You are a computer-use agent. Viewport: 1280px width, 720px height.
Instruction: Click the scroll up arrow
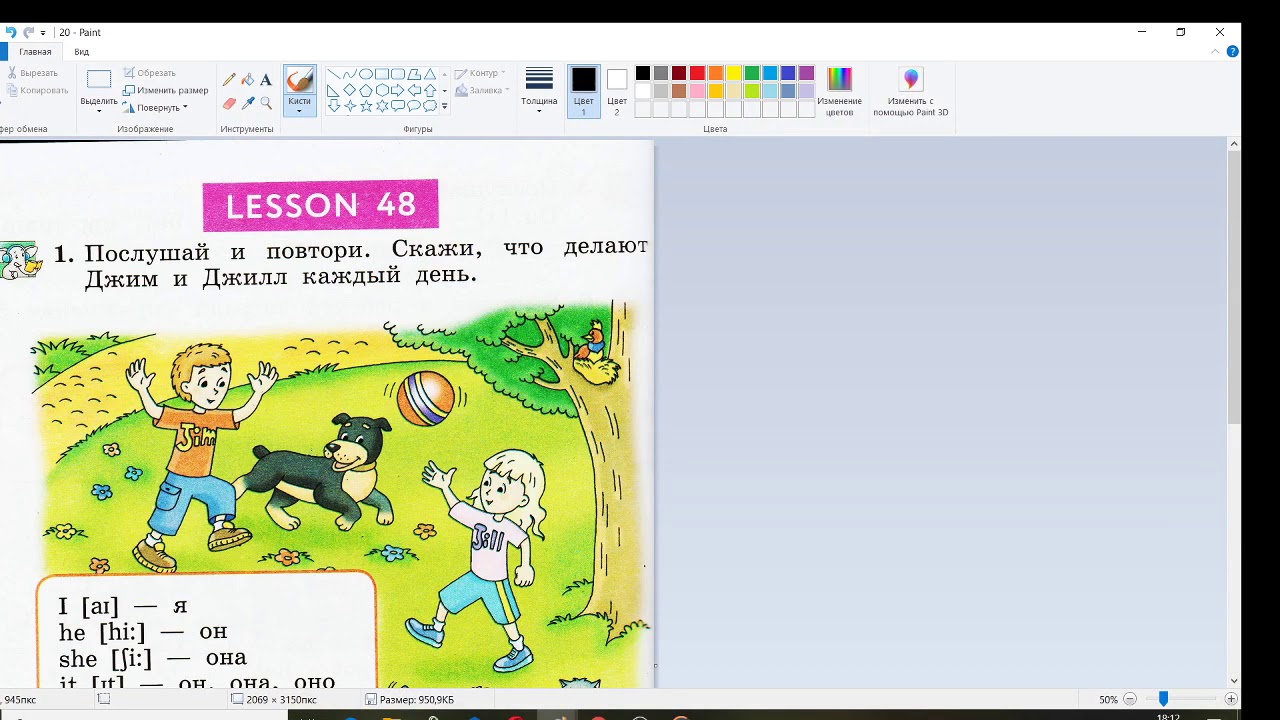pos(1234,144)
